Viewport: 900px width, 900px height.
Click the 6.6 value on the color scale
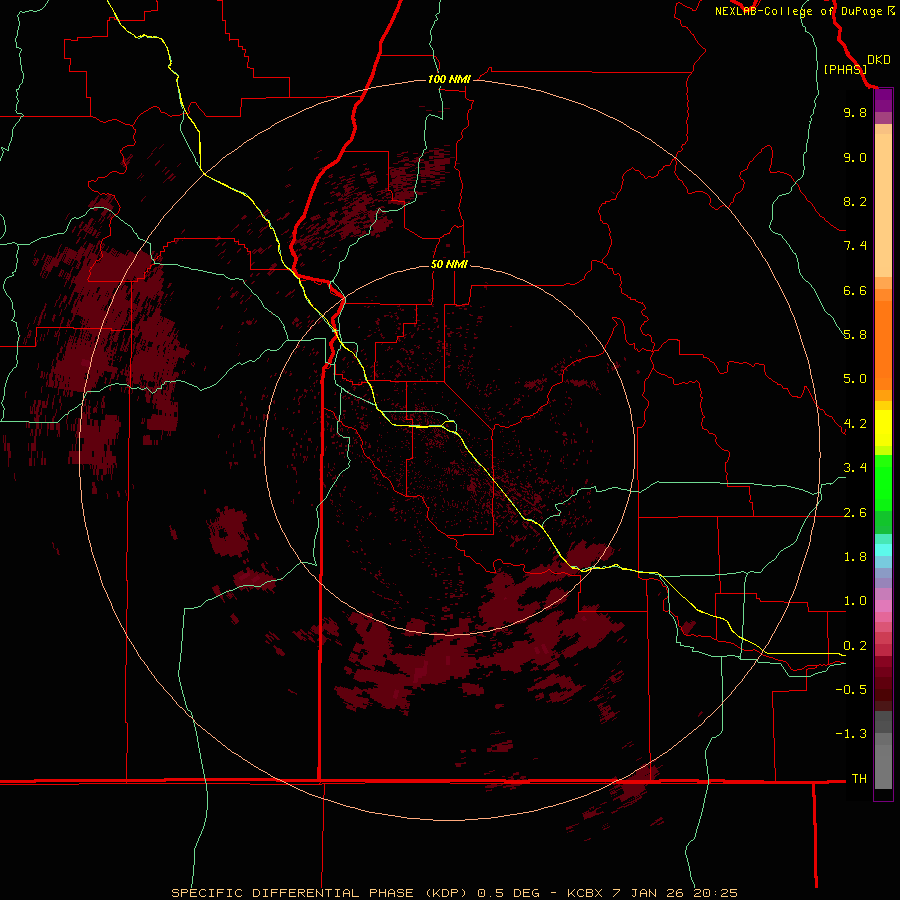pos(855,290)
